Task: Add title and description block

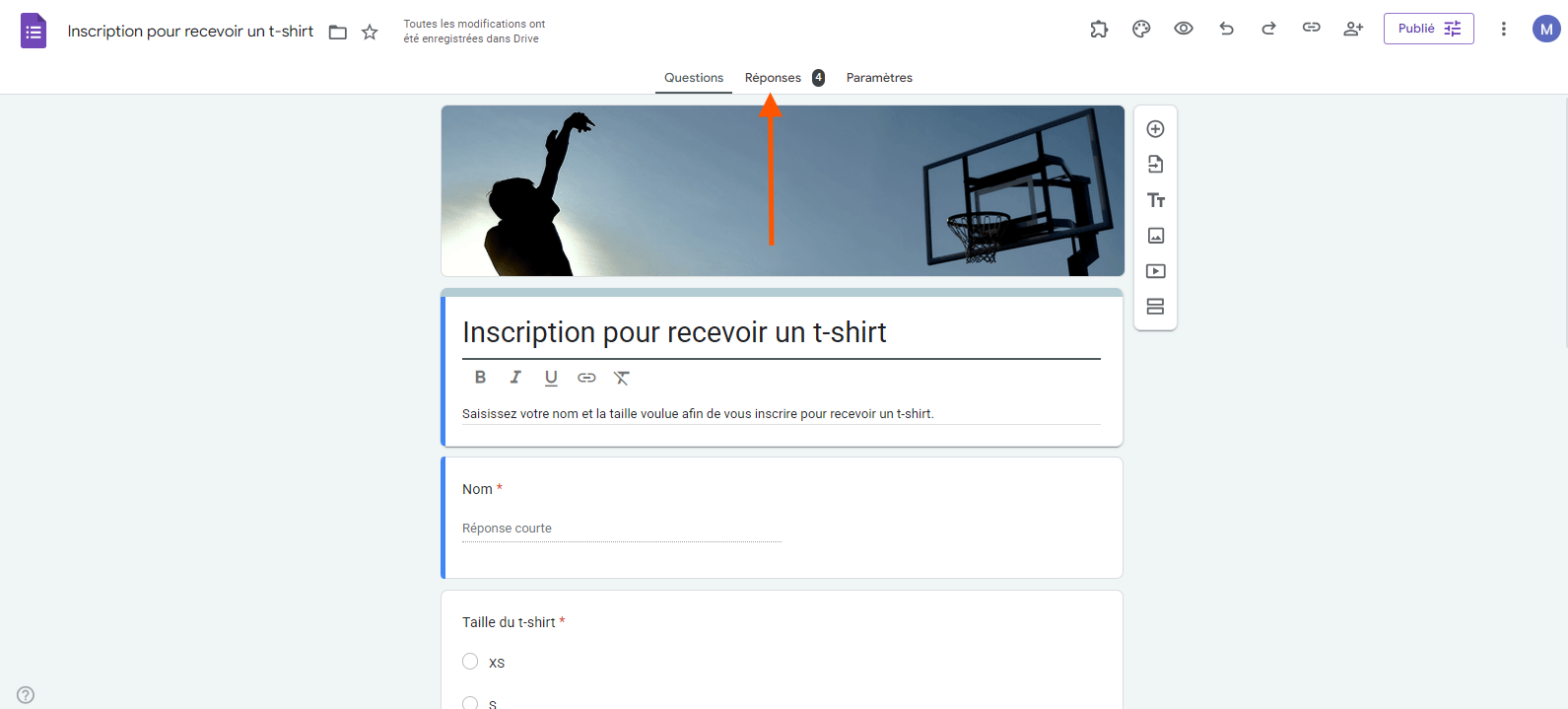Action: point(1156,200)
